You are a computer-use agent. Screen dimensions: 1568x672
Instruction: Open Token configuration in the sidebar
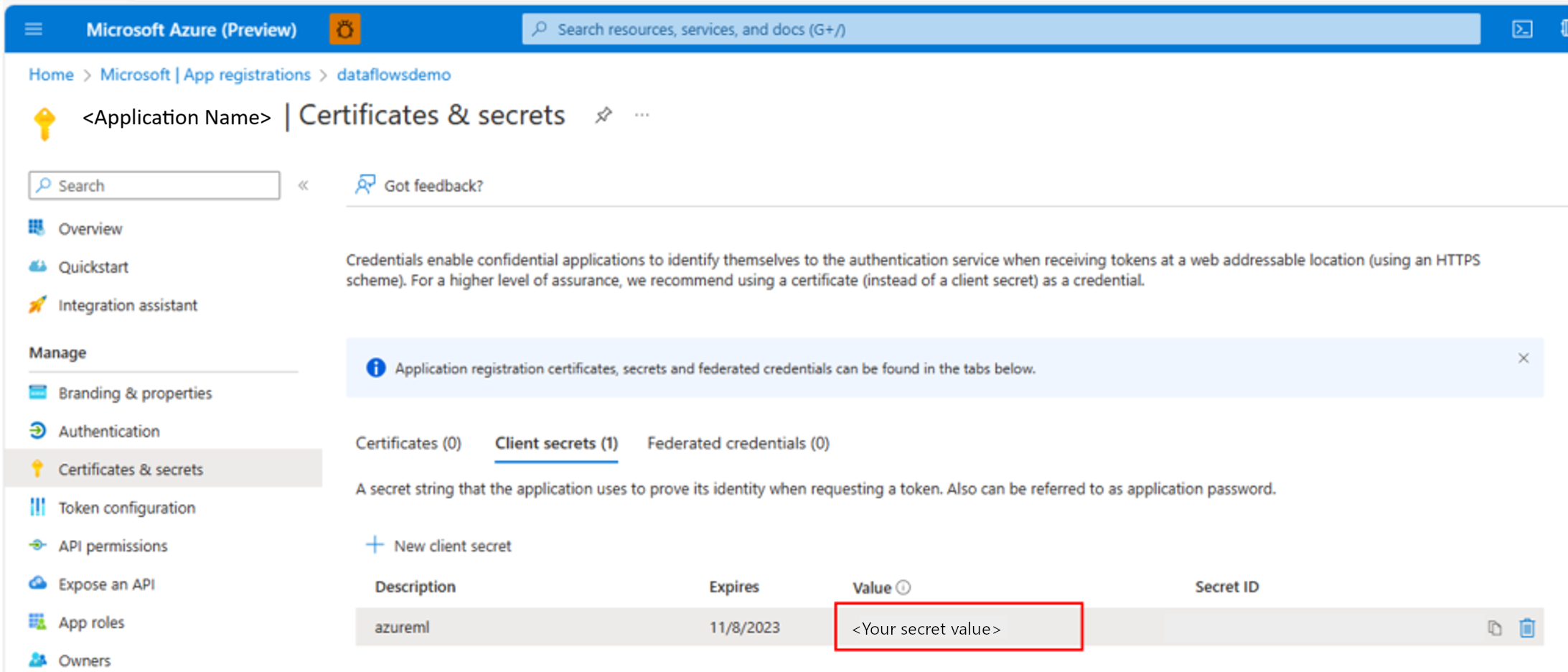[127, 508]
